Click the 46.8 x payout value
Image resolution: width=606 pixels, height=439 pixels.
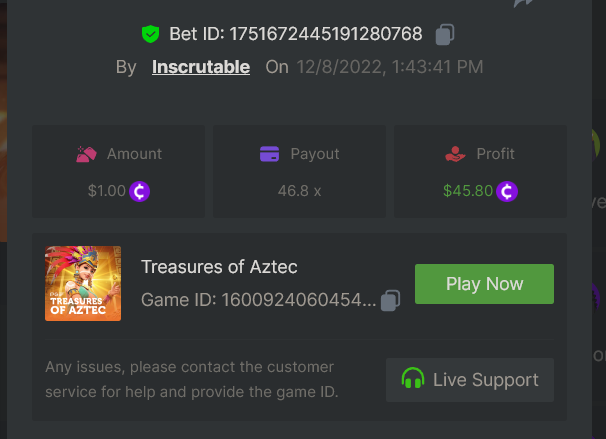pyautogui.click(x=299, y=190)
